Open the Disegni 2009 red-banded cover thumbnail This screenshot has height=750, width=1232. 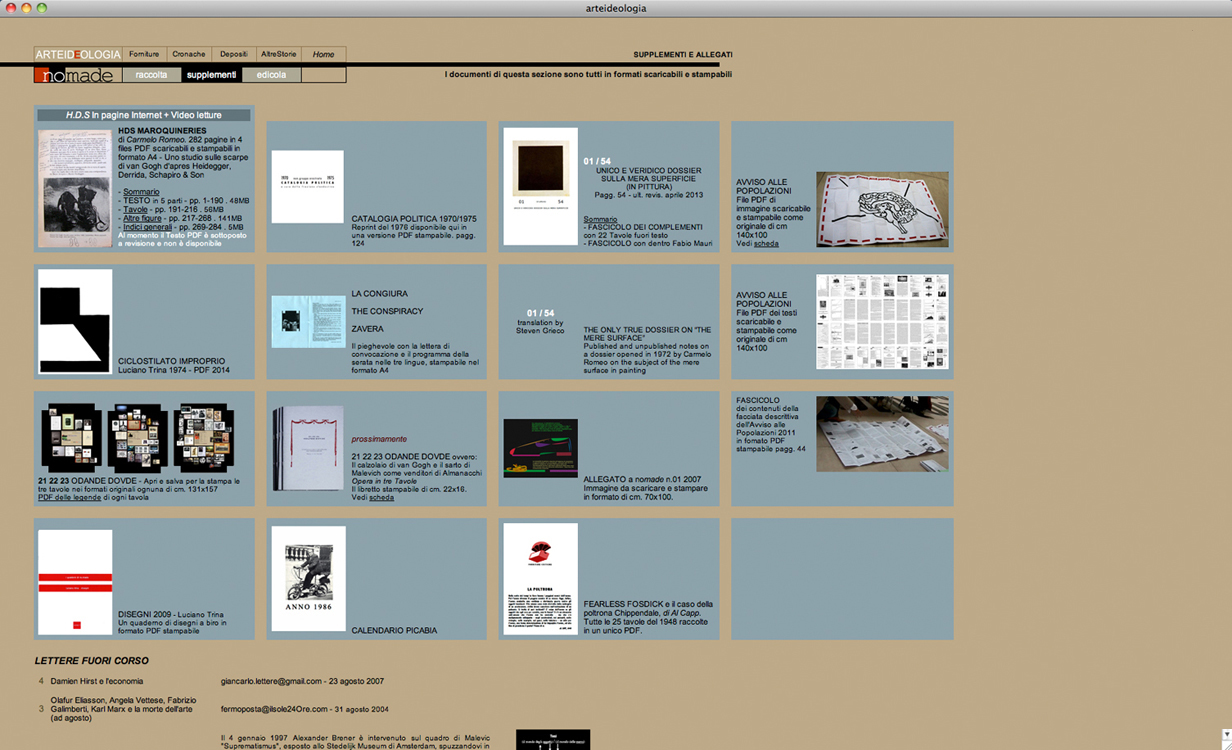(x=75, y=582)
